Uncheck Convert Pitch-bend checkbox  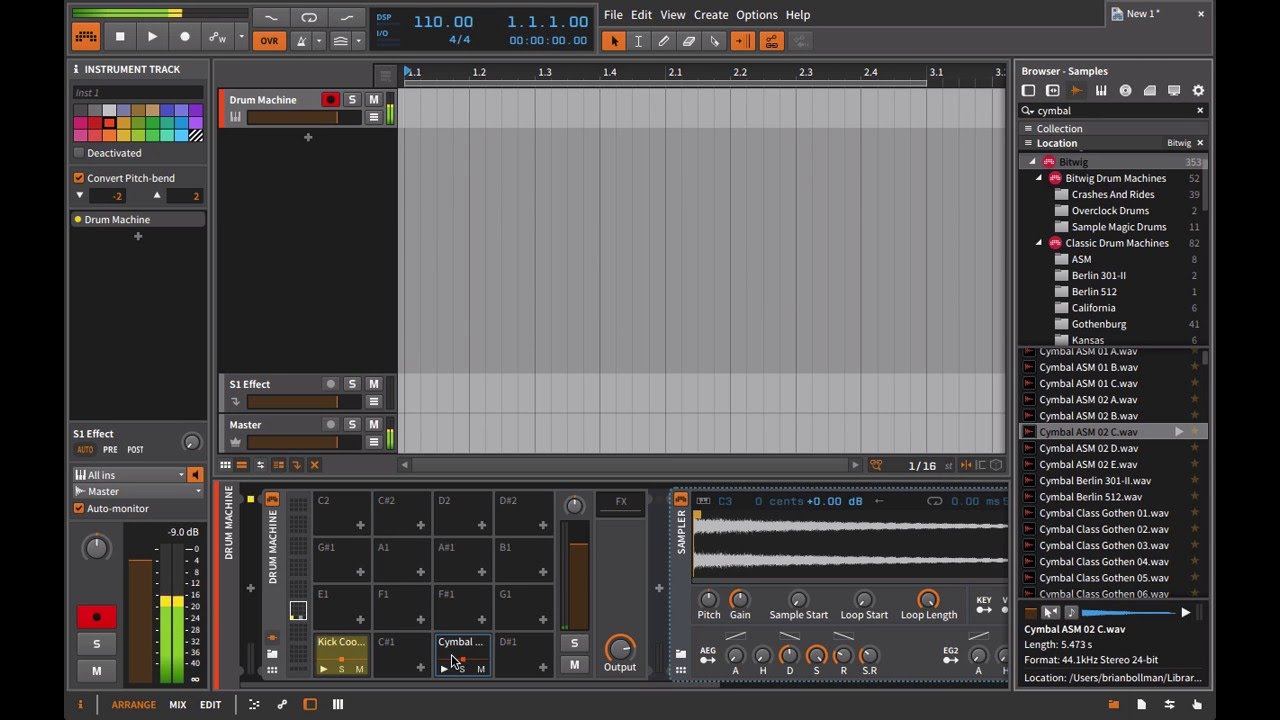click(79, 178)
